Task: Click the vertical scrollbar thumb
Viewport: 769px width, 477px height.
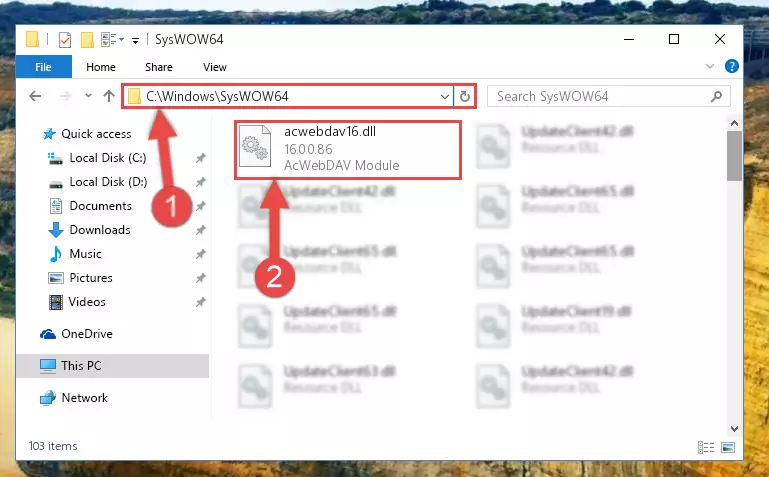Action: tap(734, 156)
